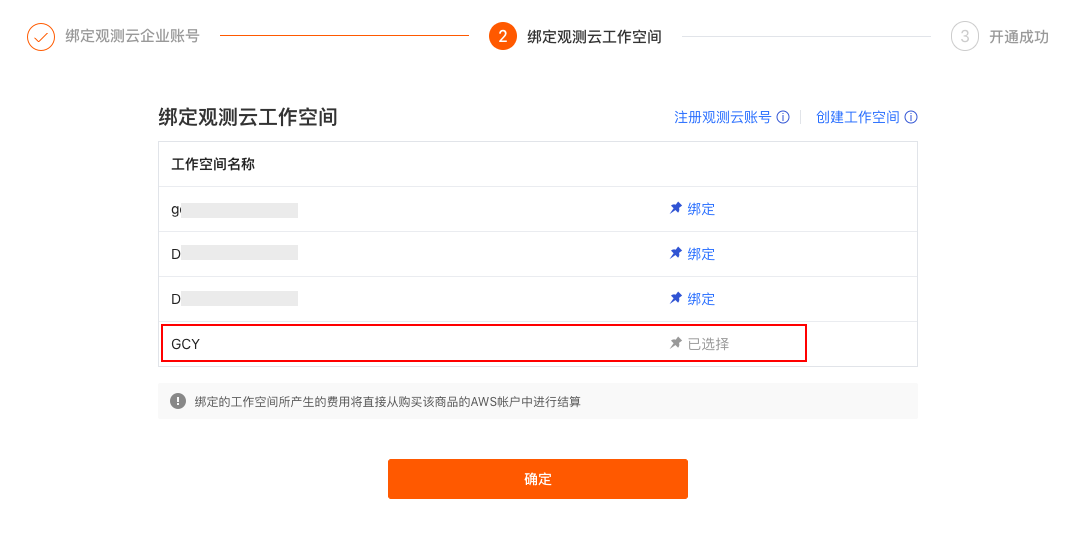Click pin icon in second workspace row
The width and height of the screenshot is (1080, 542).
pyautogui.click(x=676, y=253)
